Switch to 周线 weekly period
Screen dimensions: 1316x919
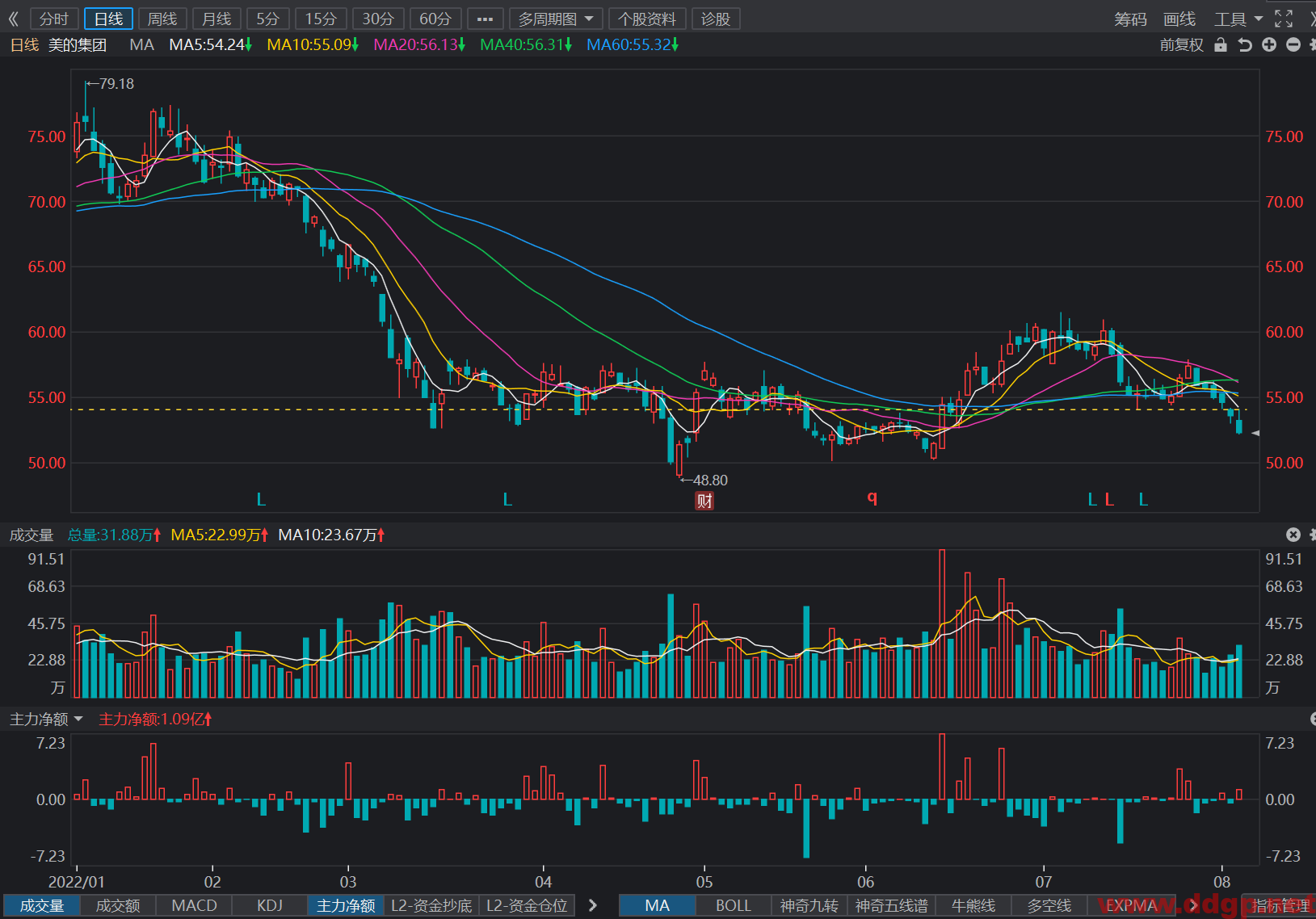162,19
